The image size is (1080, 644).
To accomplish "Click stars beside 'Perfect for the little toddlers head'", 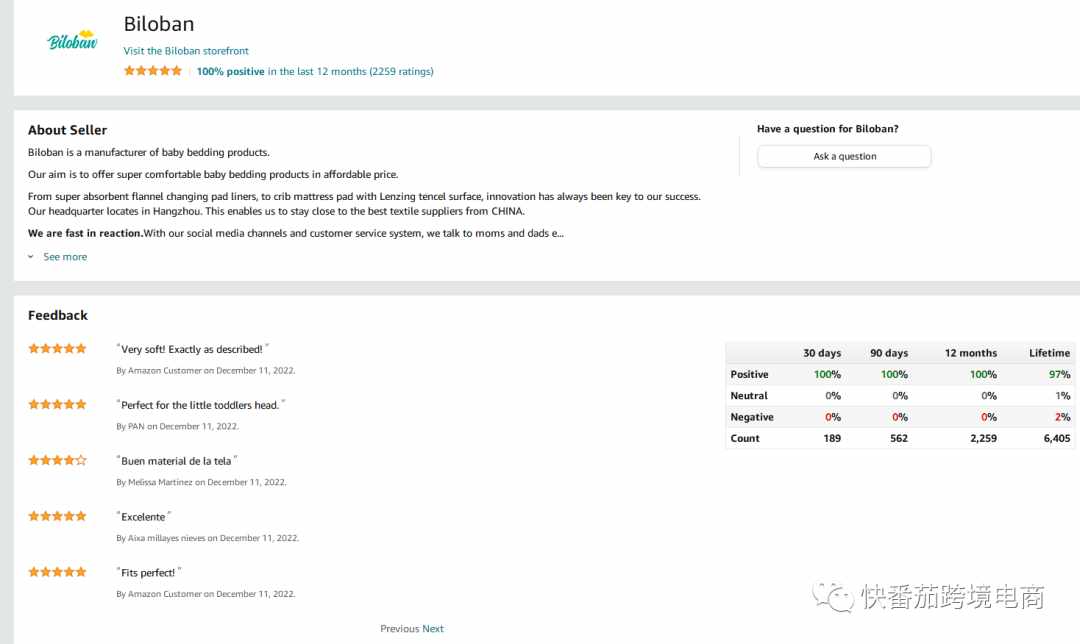I will (x=57, y=405).
